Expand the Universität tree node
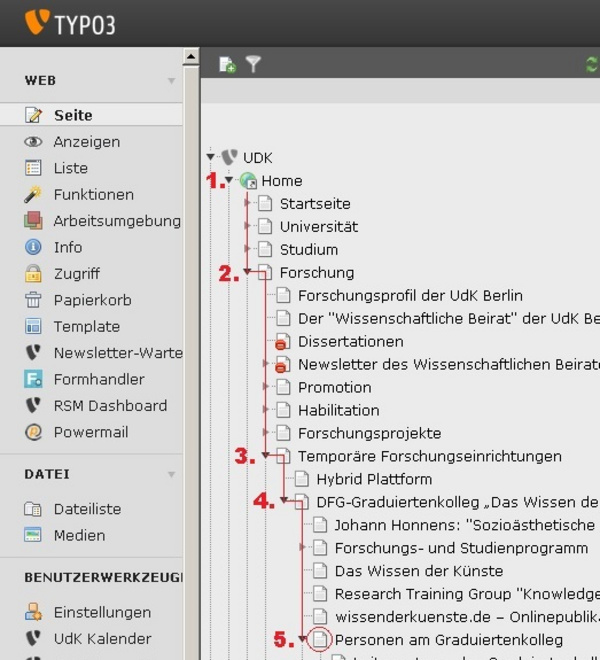Image resolution: width=600 pixels, height=660 pixels. (x=248, y=226)
